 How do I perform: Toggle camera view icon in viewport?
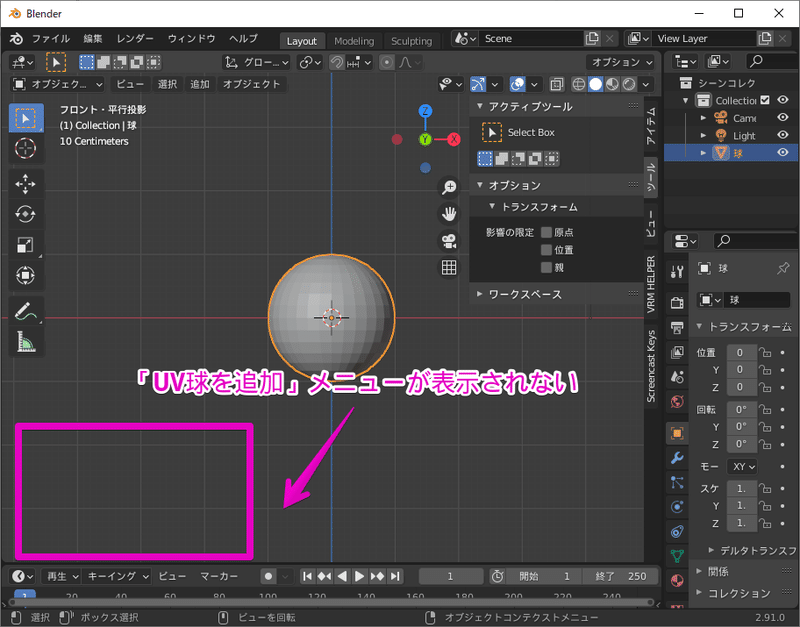tap(449, 241)
